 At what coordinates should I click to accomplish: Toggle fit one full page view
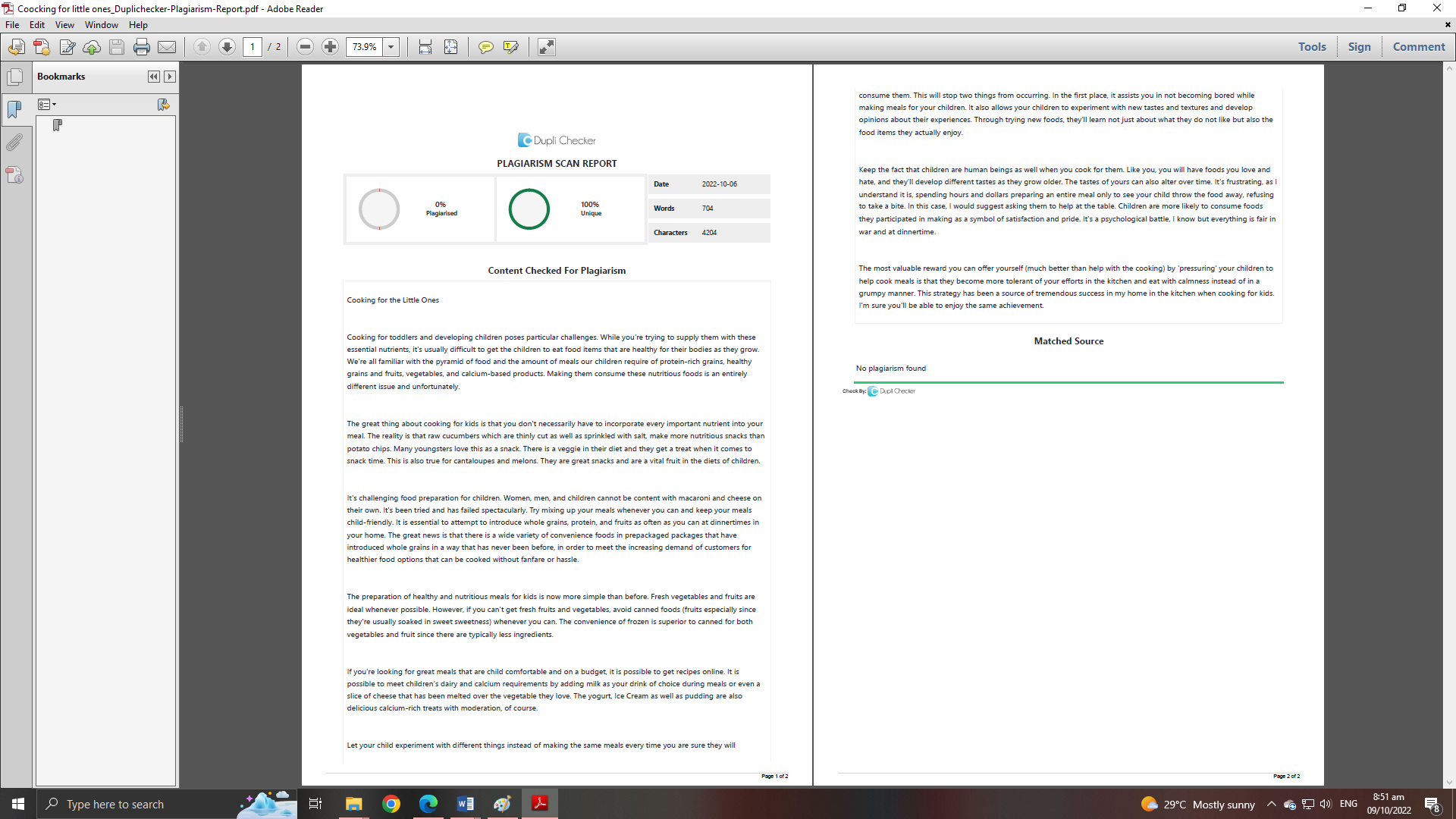pos(450,47)
